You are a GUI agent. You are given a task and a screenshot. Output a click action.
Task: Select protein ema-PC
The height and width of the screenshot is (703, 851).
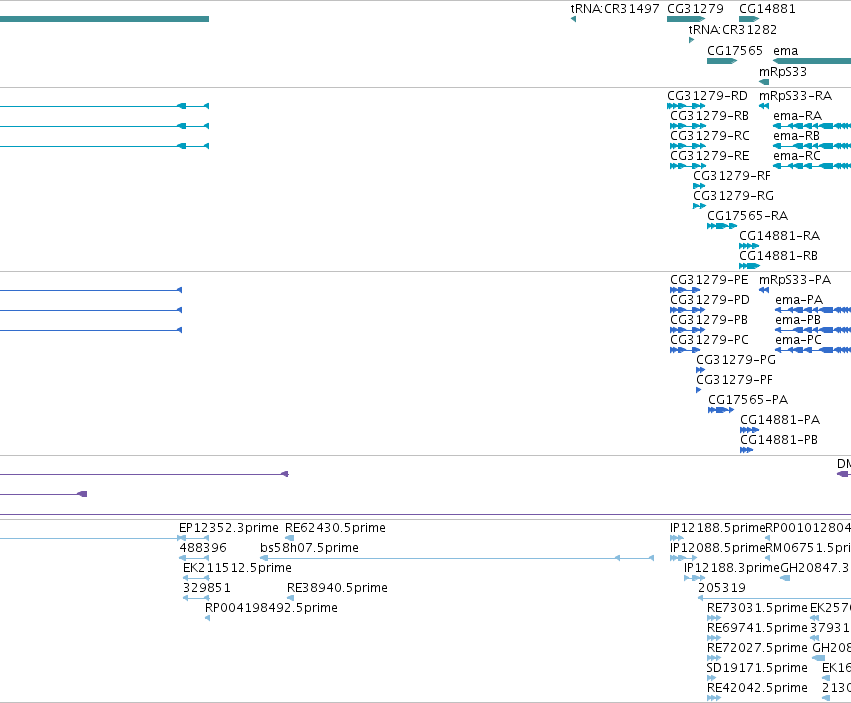point(798,340)
